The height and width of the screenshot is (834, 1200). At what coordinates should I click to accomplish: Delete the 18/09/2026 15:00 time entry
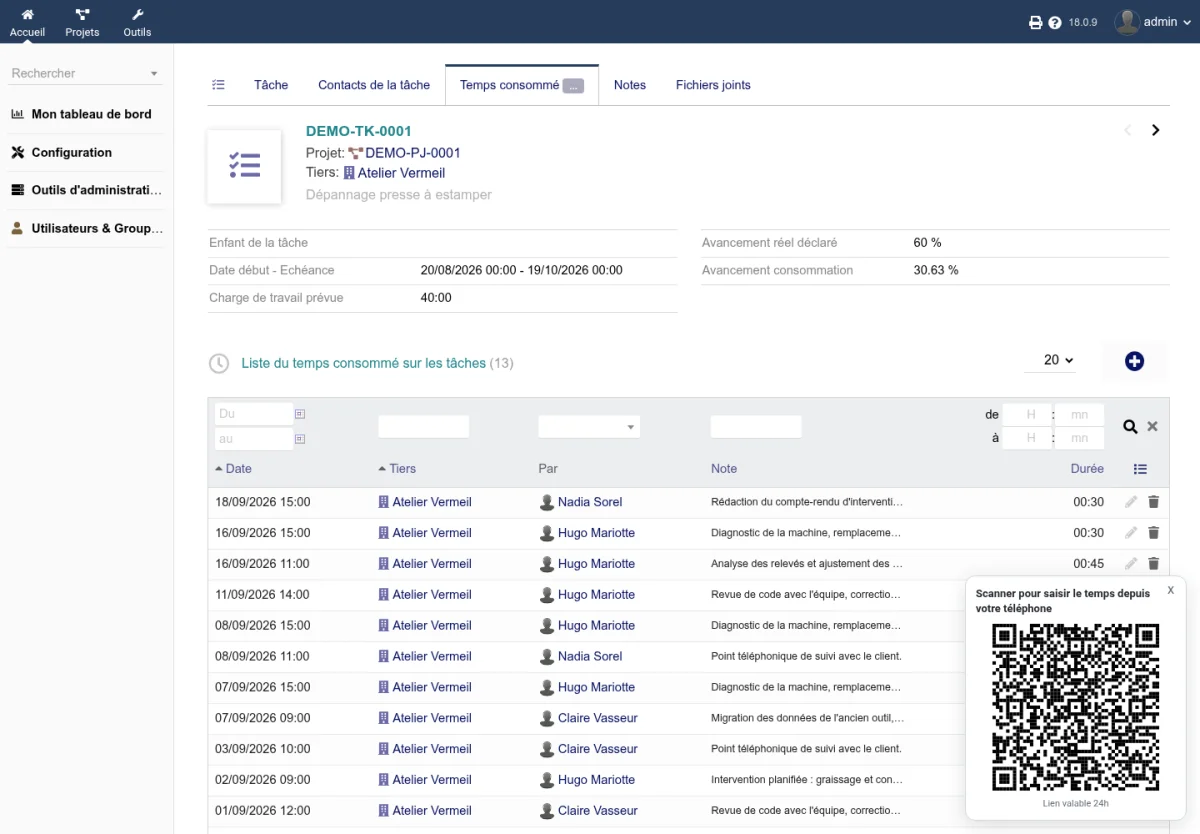1153,502
